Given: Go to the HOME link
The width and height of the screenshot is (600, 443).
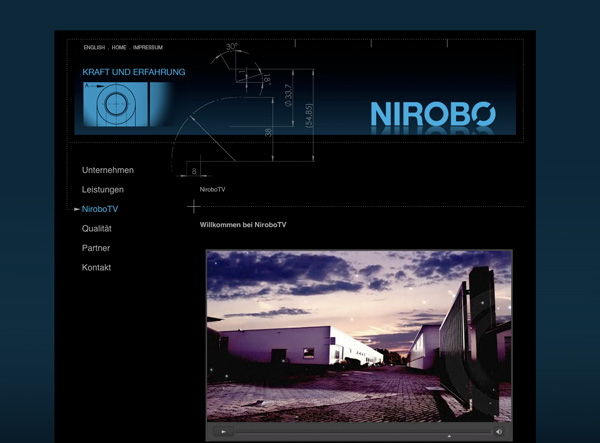Looking at the screenshot, I should 119,47.
